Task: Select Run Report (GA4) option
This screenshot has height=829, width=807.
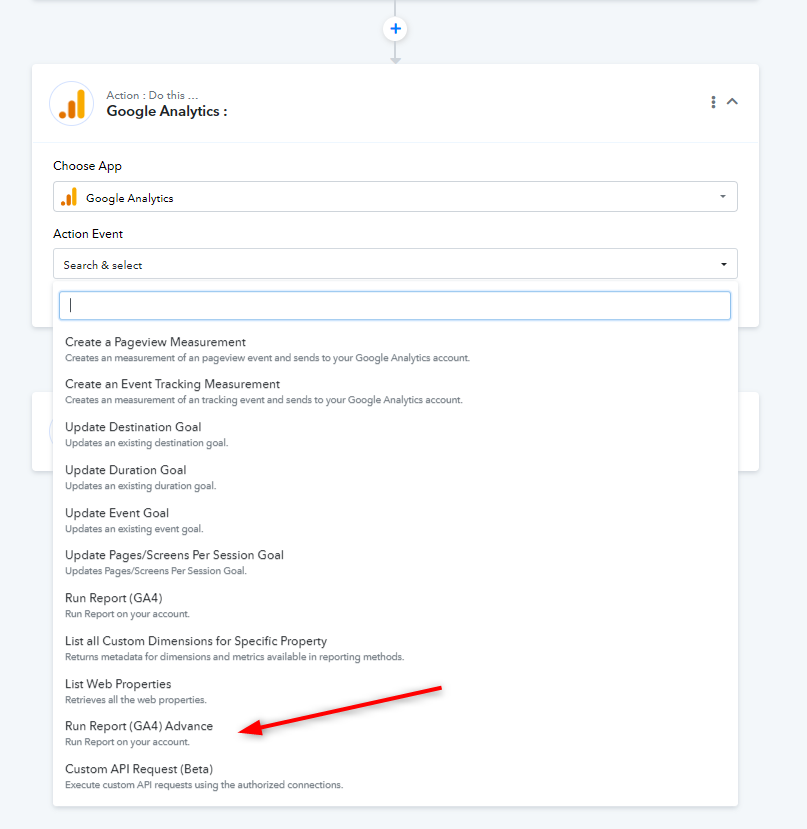Action: click(x=395, y=605)
